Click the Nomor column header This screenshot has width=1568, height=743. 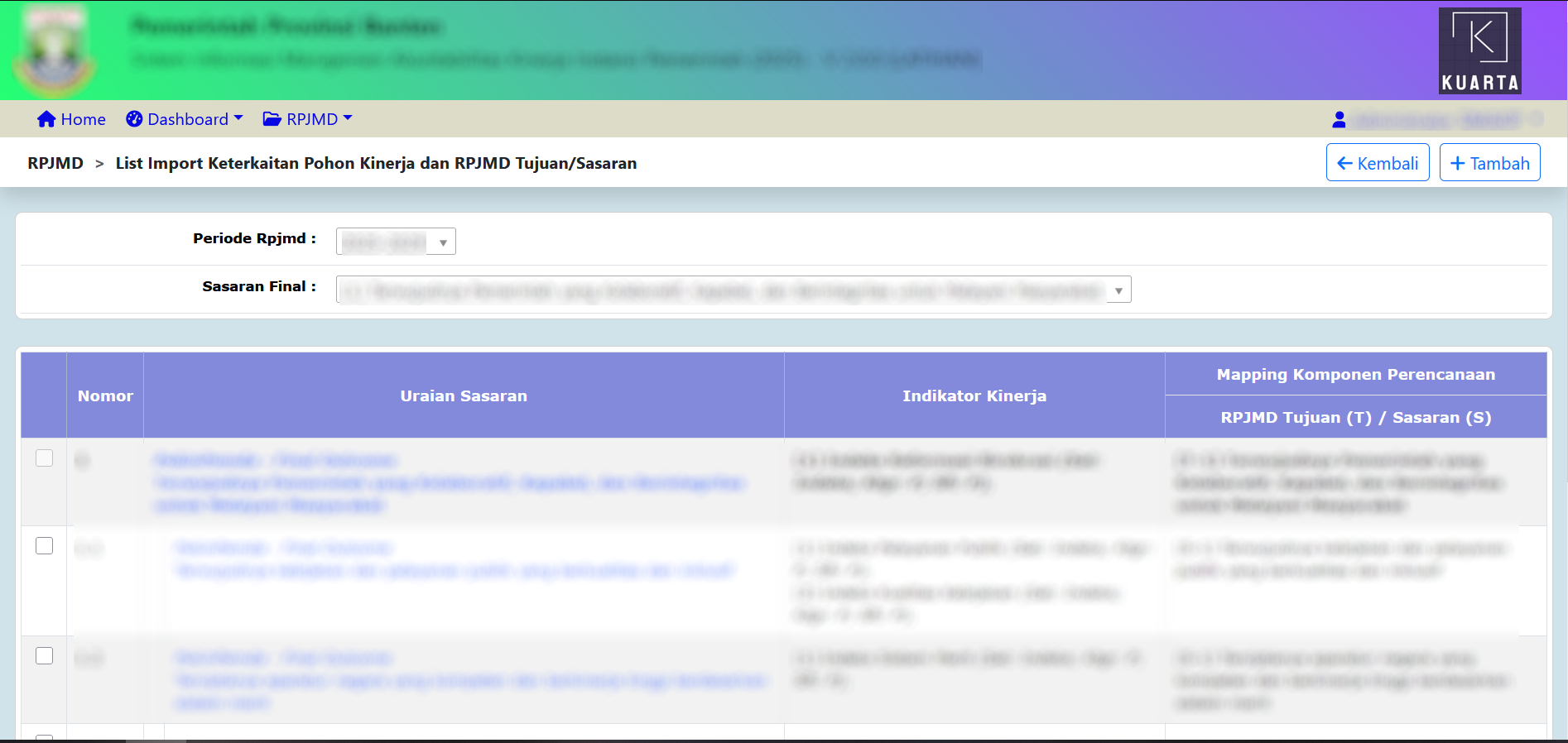pyautogui.click(x=105, y=395)
